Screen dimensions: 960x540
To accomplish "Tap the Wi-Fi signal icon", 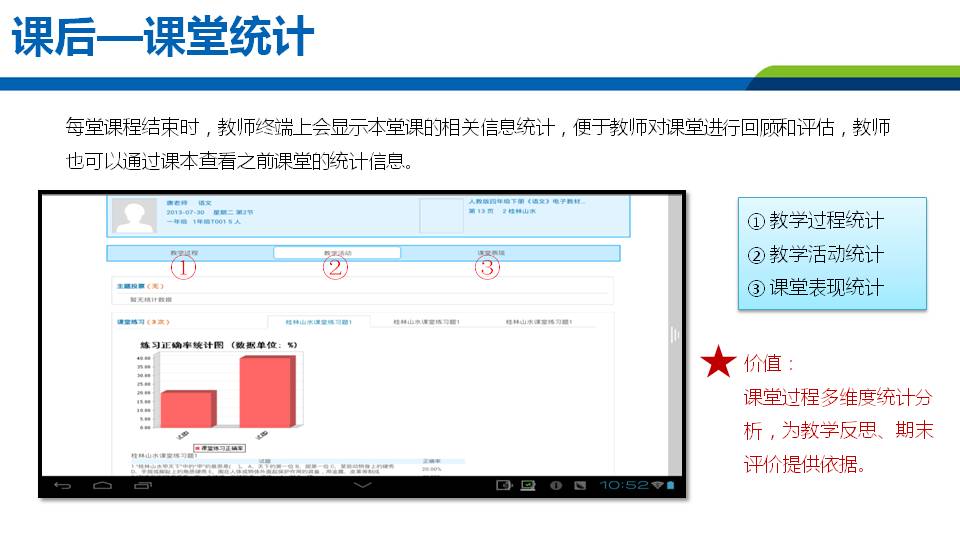I will pyautogui.click(x=658, y=485).
